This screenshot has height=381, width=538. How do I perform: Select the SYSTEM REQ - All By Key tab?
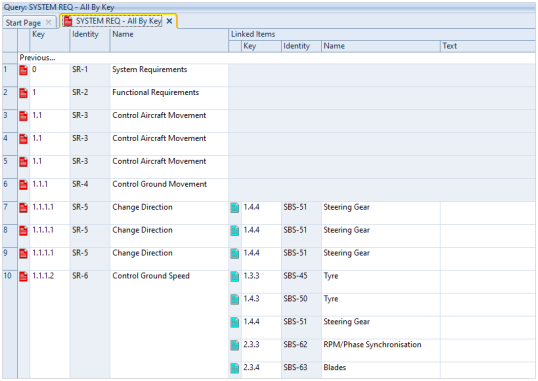[x=118, y=21]
